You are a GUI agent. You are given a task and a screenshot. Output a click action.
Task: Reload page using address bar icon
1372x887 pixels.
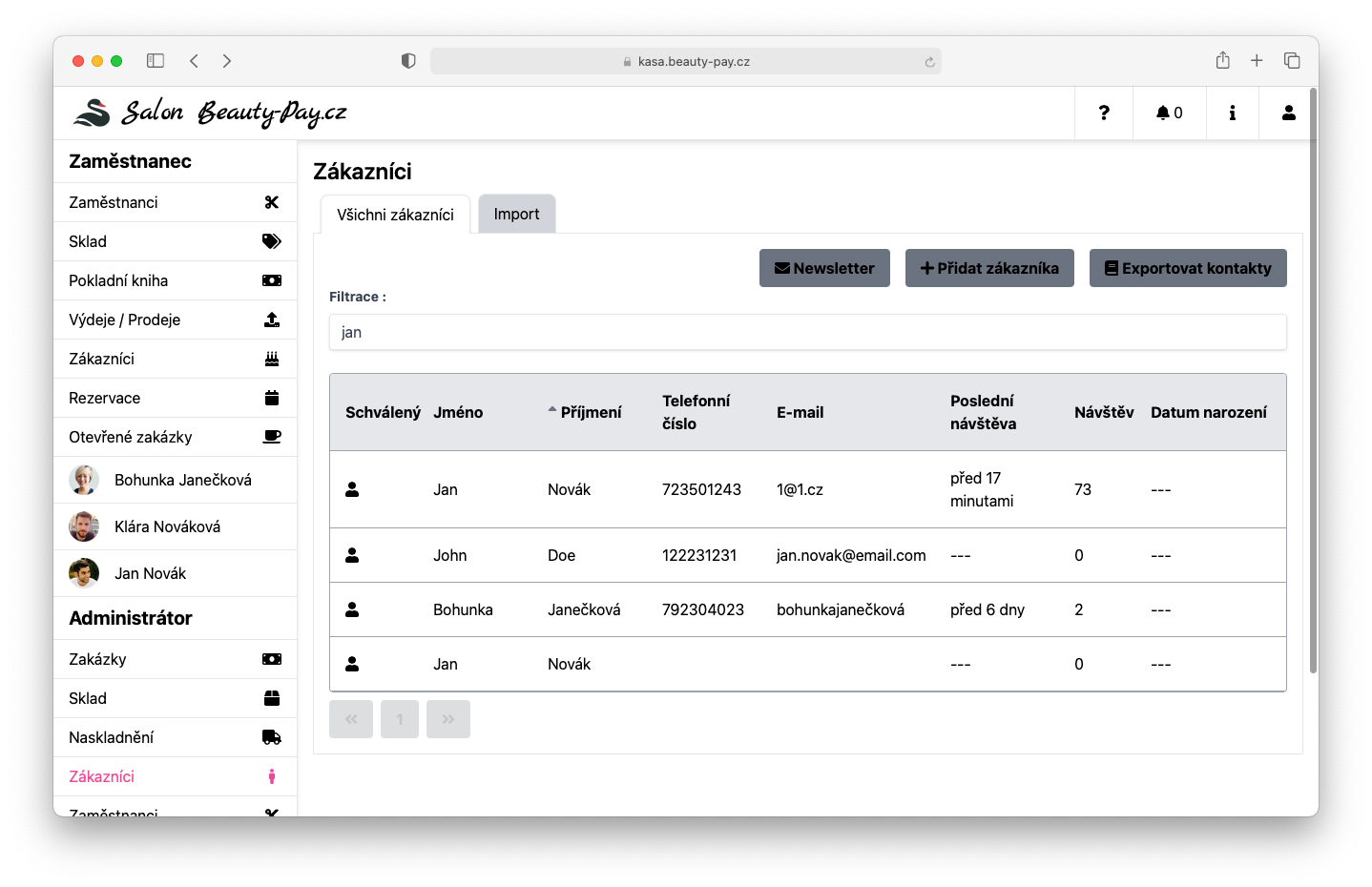pyautogui.click(x=929, y=62)
